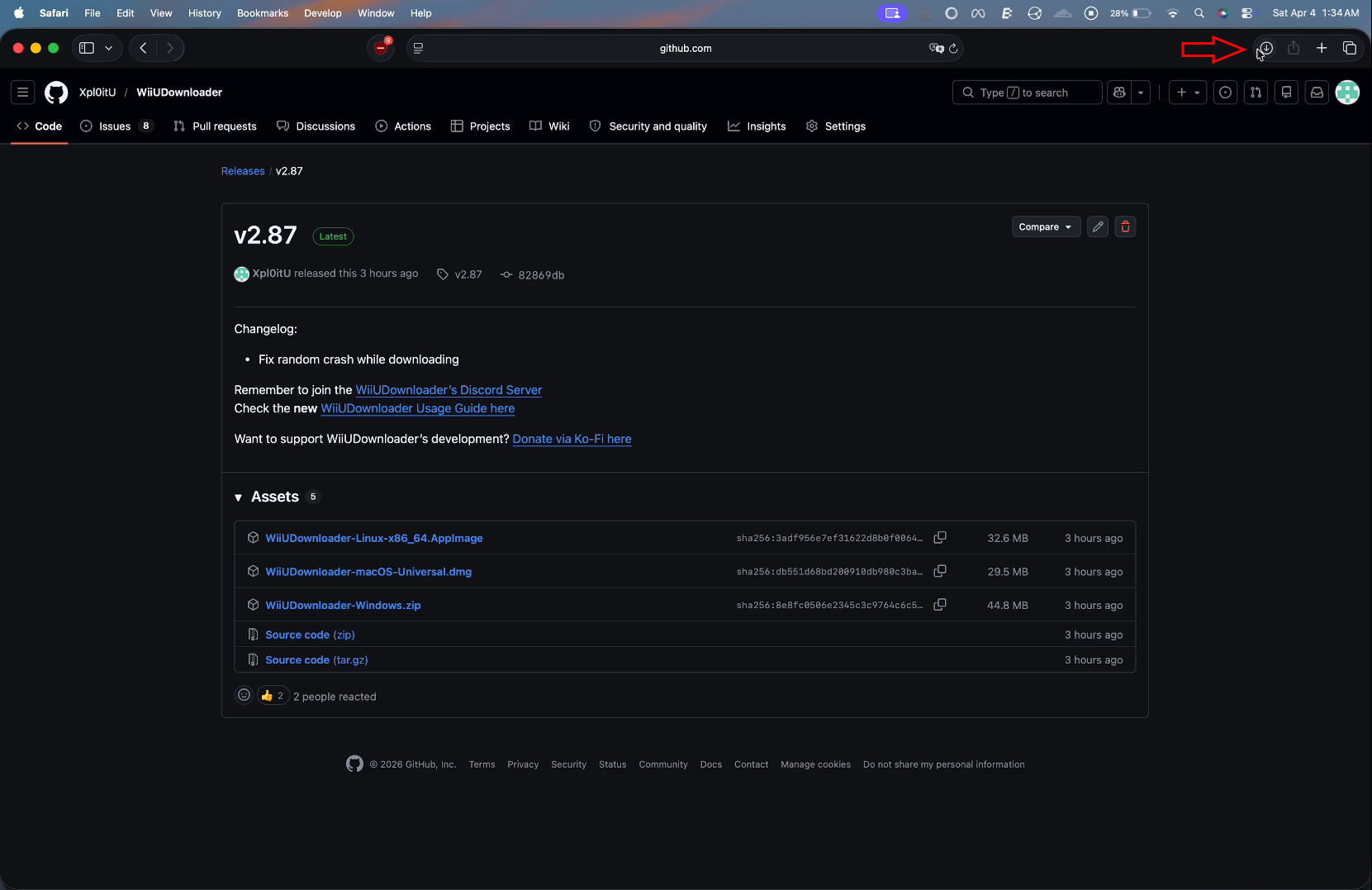Click the edit release pencil icon
This screenshot has height=890, width=1372.
tap(1097, 226)
